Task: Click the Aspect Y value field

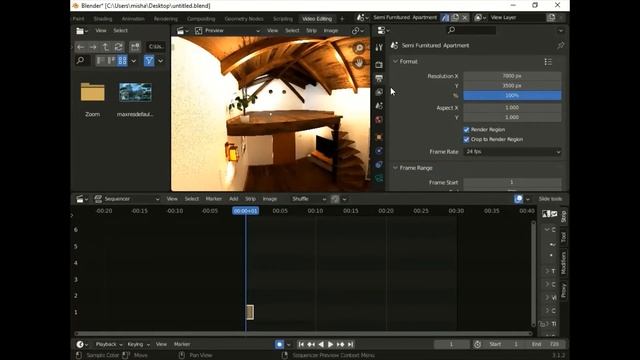Action: [512, 117]
